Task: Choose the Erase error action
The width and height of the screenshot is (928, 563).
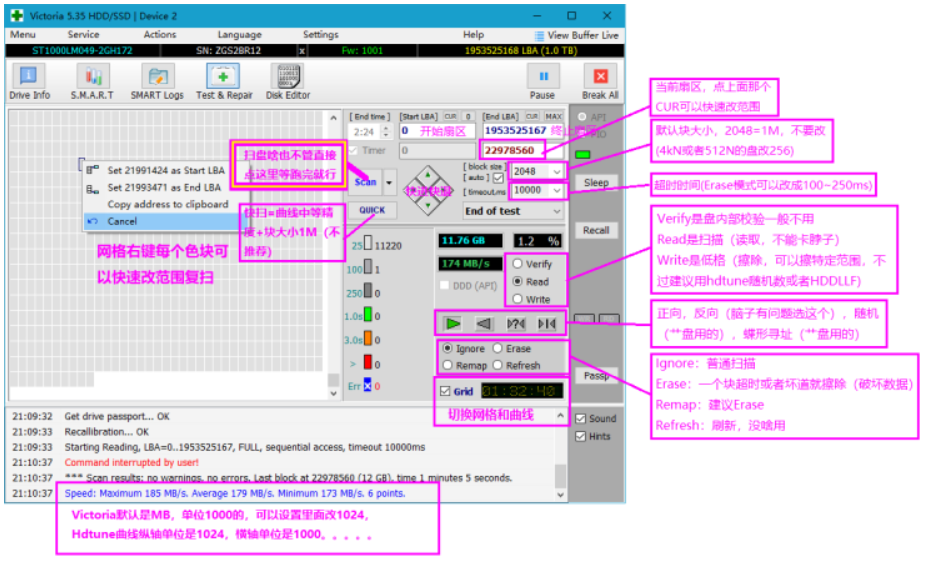Action: tap(498, 349)
